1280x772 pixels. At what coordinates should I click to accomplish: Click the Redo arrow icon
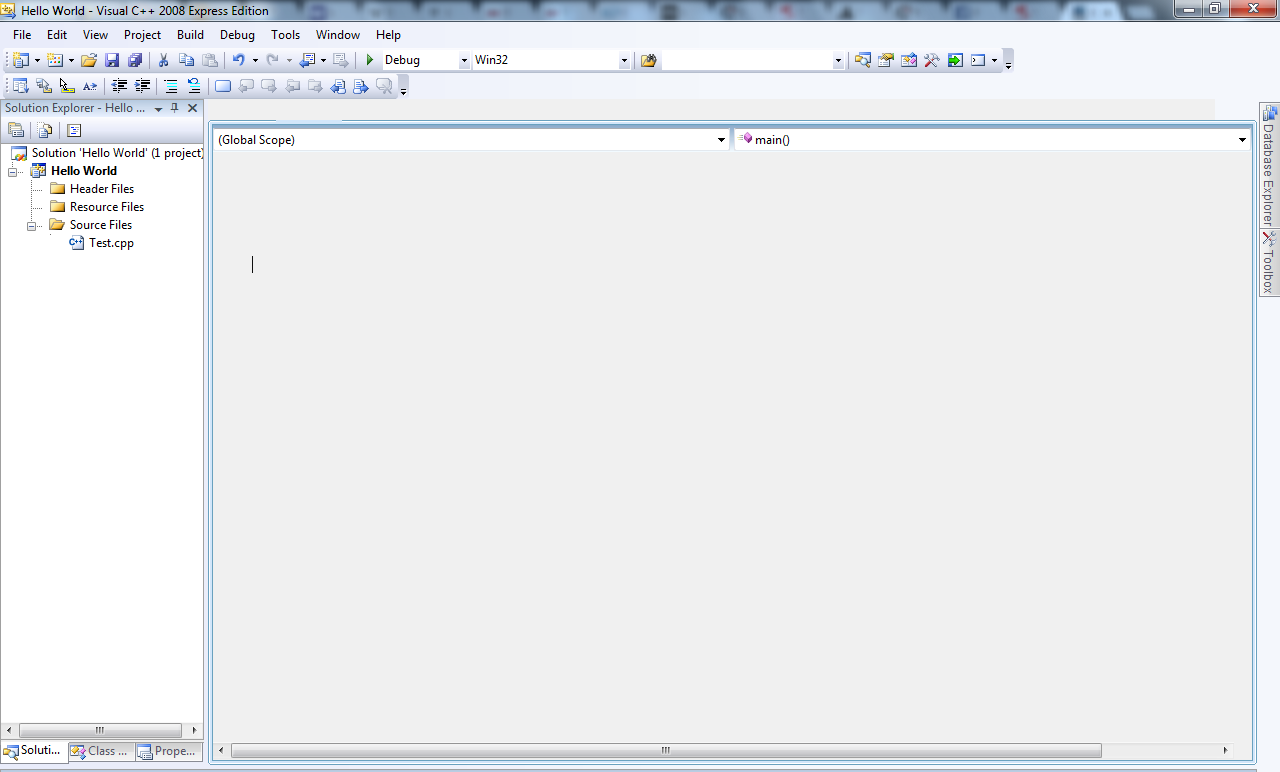click(272, 60)
